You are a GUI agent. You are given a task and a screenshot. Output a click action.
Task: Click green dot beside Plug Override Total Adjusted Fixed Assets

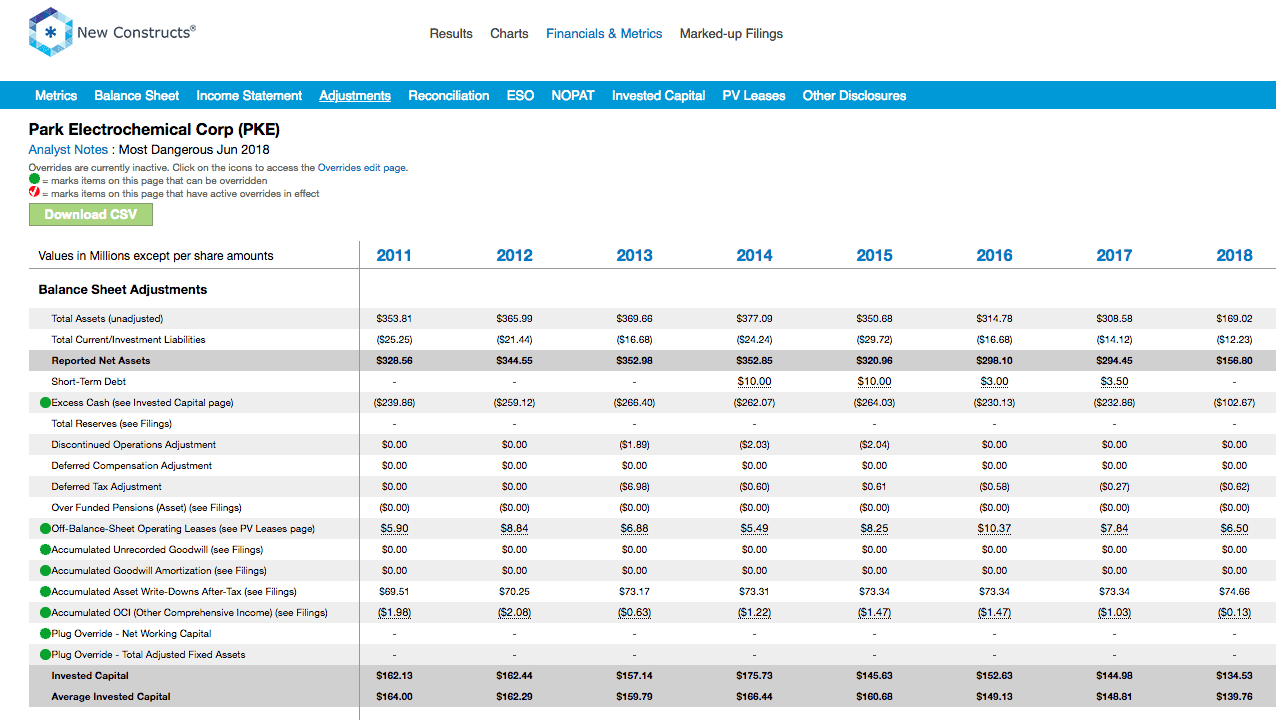pos(45,654)
